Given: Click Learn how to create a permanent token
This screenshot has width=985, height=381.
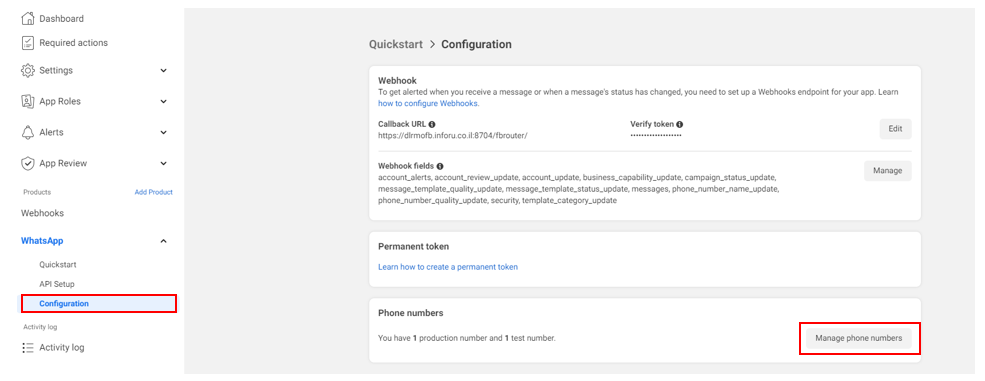Looking at the screenshot, I should 448,267.
